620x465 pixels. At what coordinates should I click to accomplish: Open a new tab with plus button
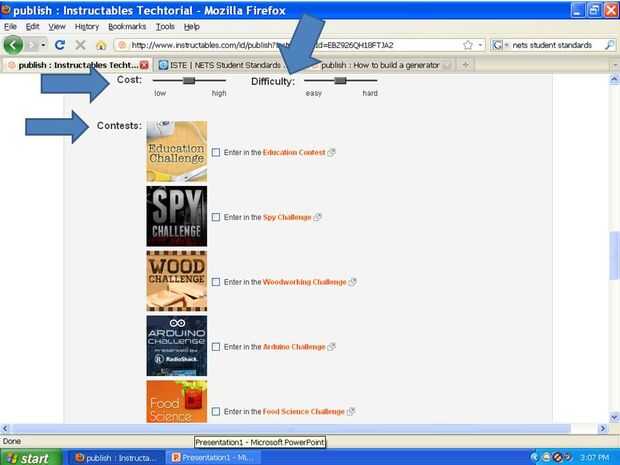465,65
